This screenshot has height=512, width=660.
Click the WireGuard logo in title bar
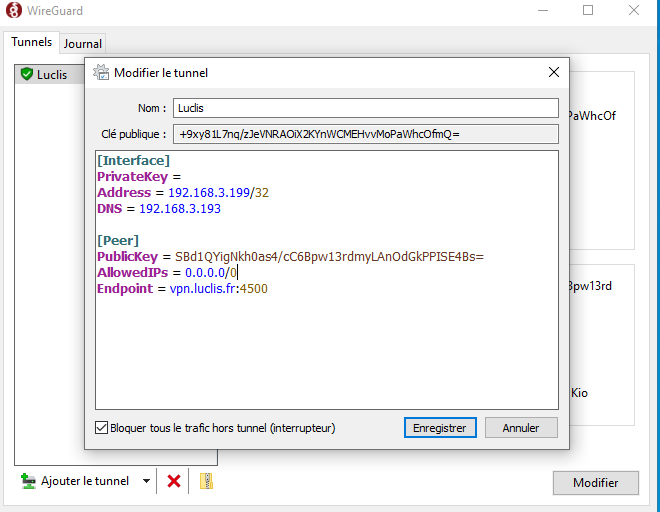pyautogui.click(x=13, y=10)
